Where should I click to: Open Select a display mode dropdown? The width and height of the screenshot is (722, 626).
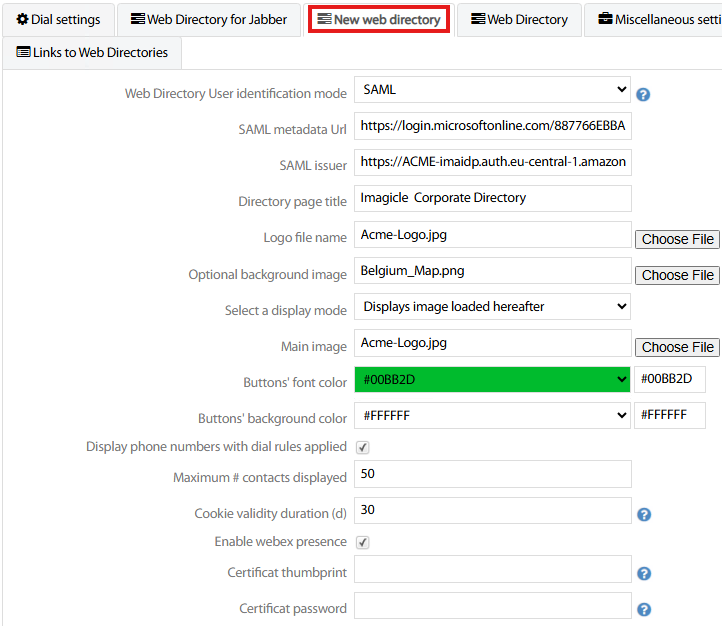[x=492, y=307]
